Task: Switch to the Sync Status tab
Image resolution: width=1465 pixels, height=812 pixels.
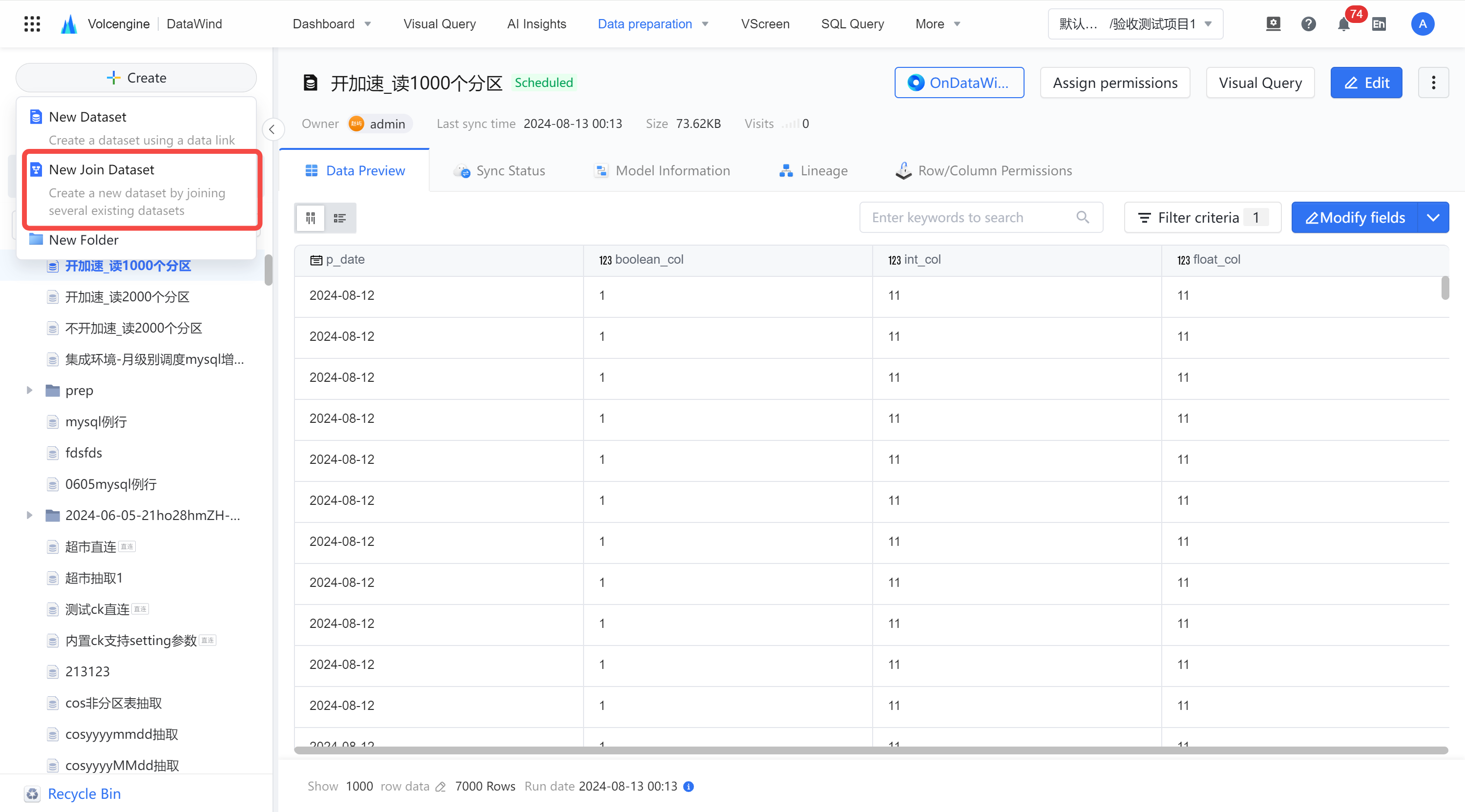Action: tap(499, 170)
